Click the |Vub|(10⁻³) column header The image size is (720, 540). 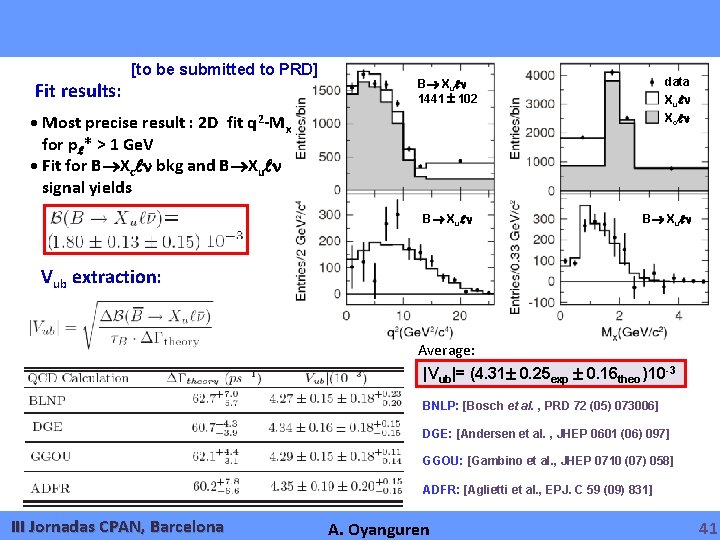coord(336,378)
